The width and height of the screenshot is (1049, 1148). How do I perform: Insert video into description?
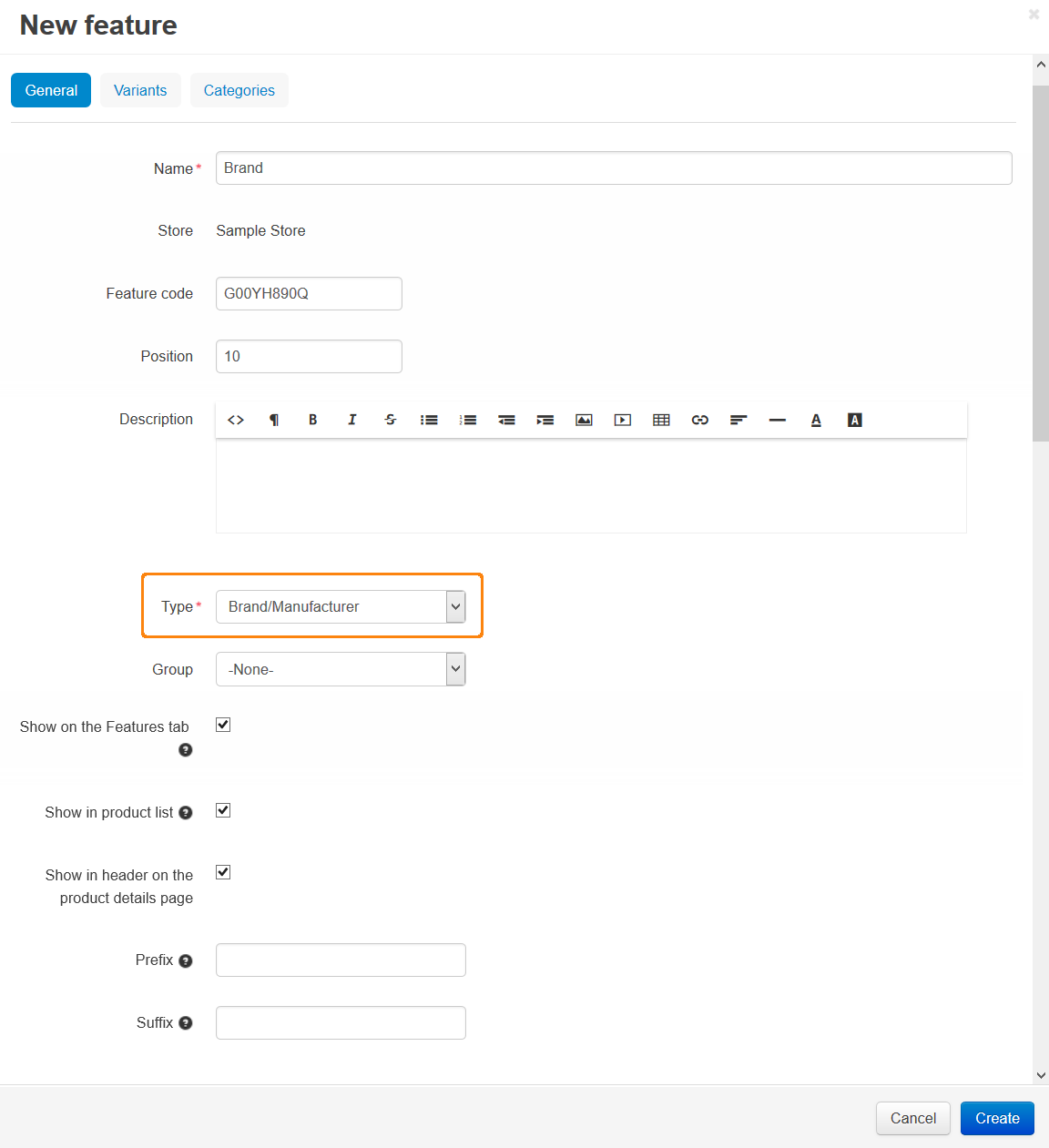[x=623, y=420]
